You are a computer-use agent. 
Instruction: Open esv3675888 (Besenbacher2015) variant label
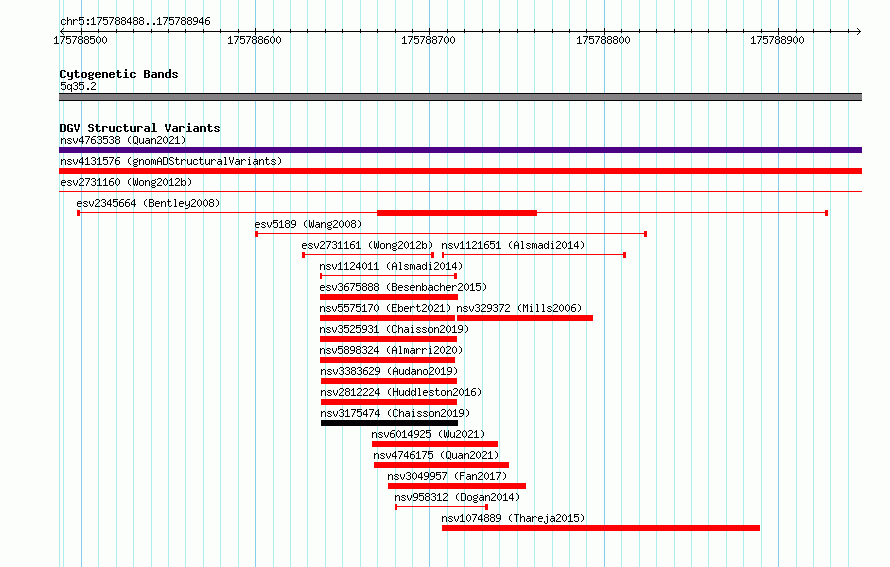pyautogui.click(x=403, y=287)
